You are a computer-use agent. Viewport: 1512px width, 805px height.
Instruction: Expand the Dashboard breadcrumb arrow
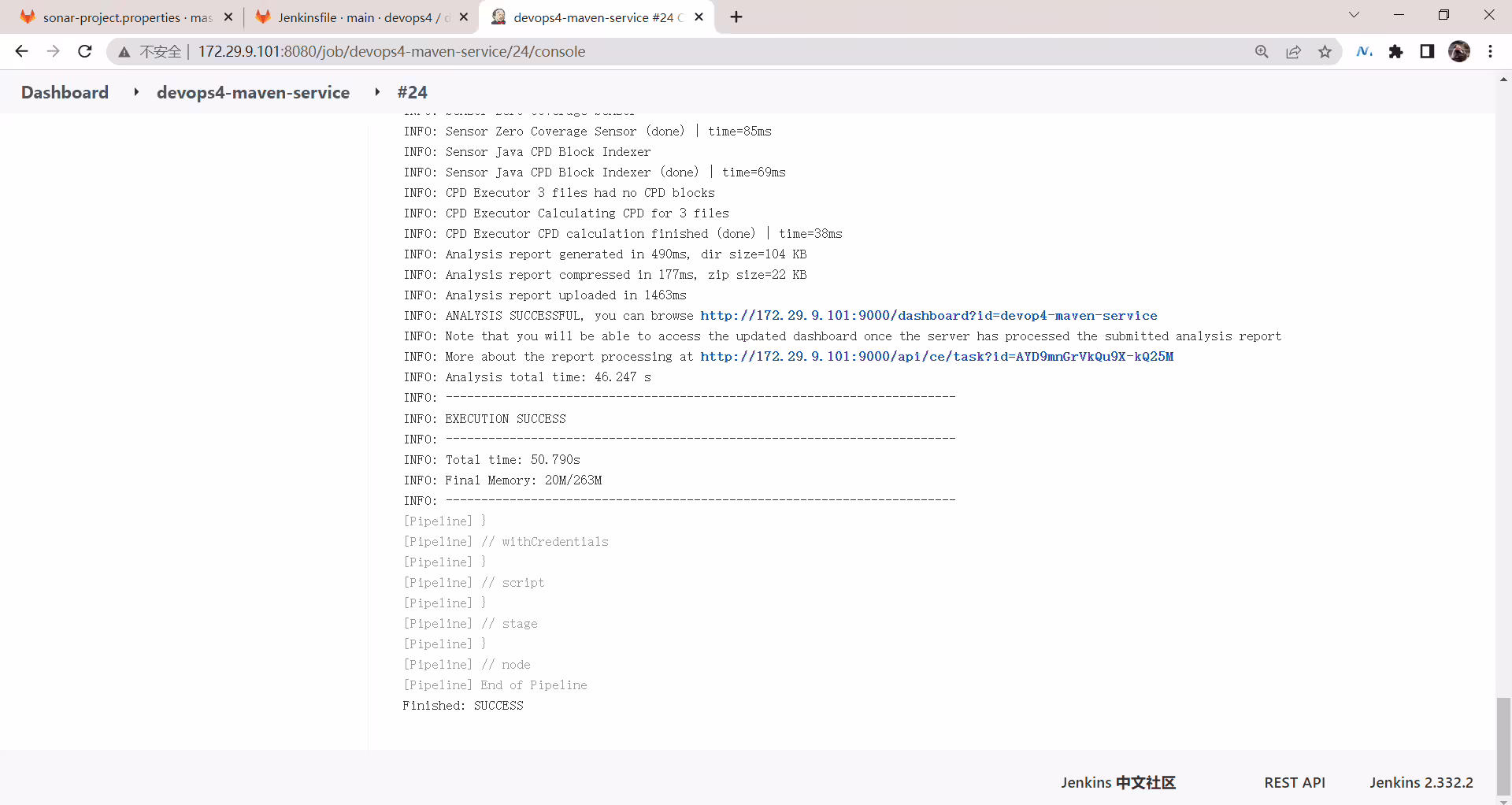[x=136, y=92]
